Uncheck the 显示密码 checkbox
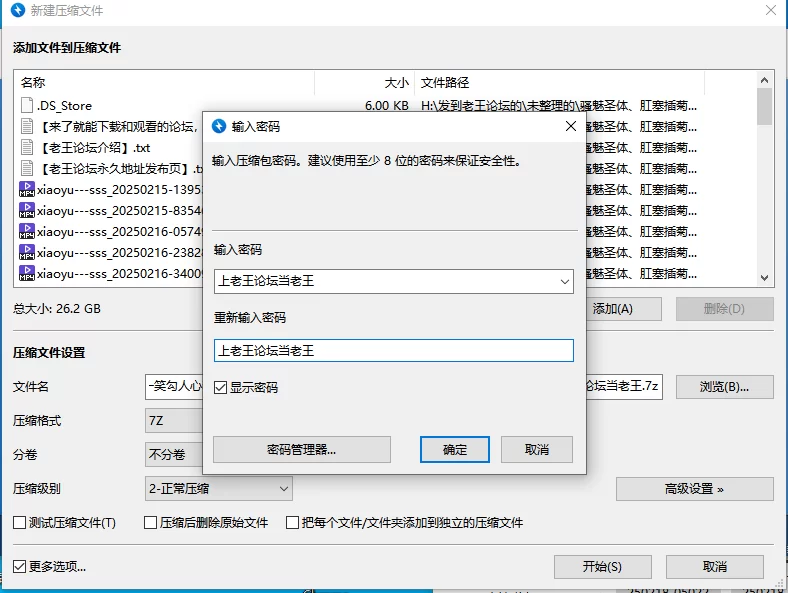The width and height of the screenshot is (788, 593). [x=221, y=387]
